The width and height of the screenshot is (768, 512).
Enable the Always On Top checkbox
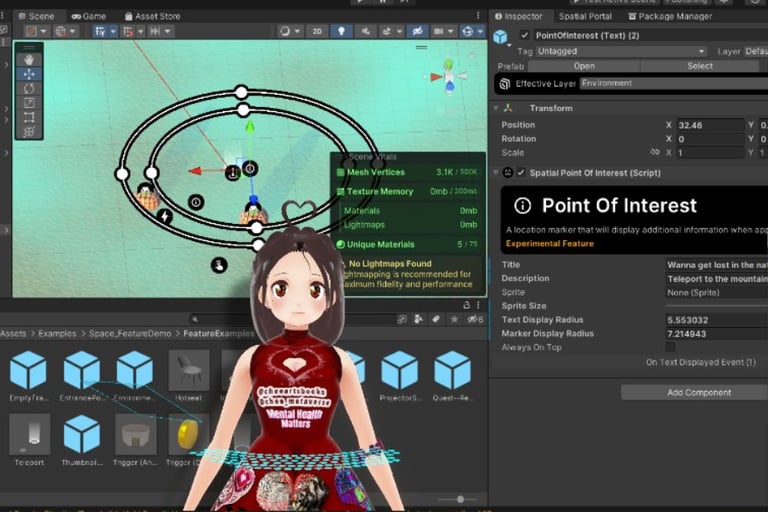coord(671,347)
